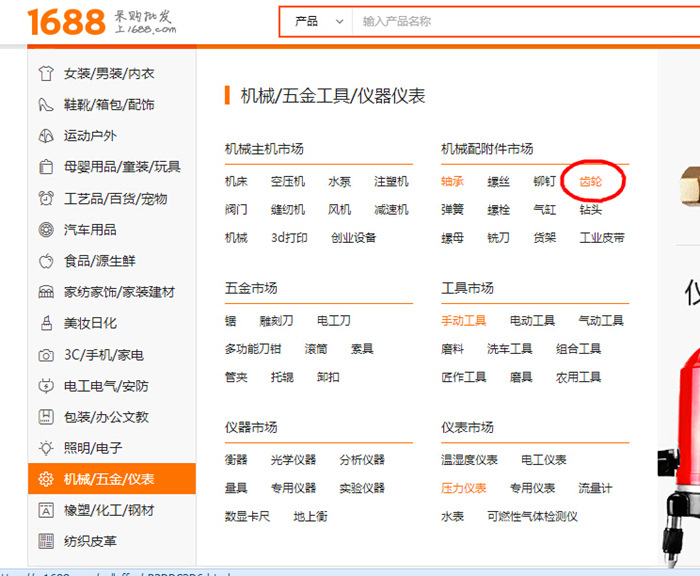Open the 产品 search type dropdown
Image resolution: width=700 pixels, height=576 pixels.
pos(319,21)
